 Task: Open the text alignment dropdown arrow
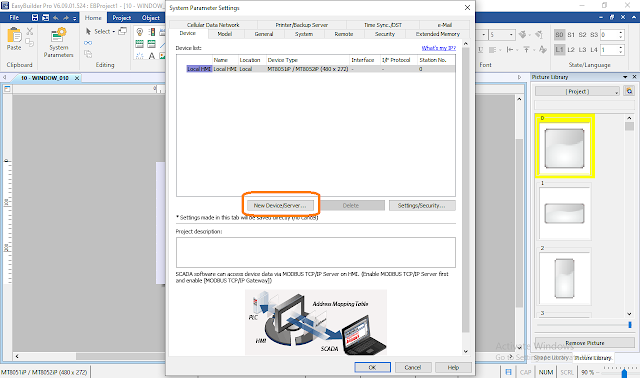pos(500,50)
